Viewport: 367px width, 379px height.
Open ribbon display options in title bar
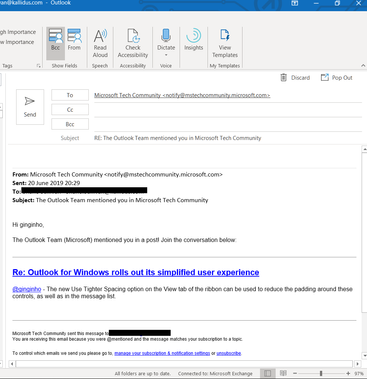click(295, 3)
